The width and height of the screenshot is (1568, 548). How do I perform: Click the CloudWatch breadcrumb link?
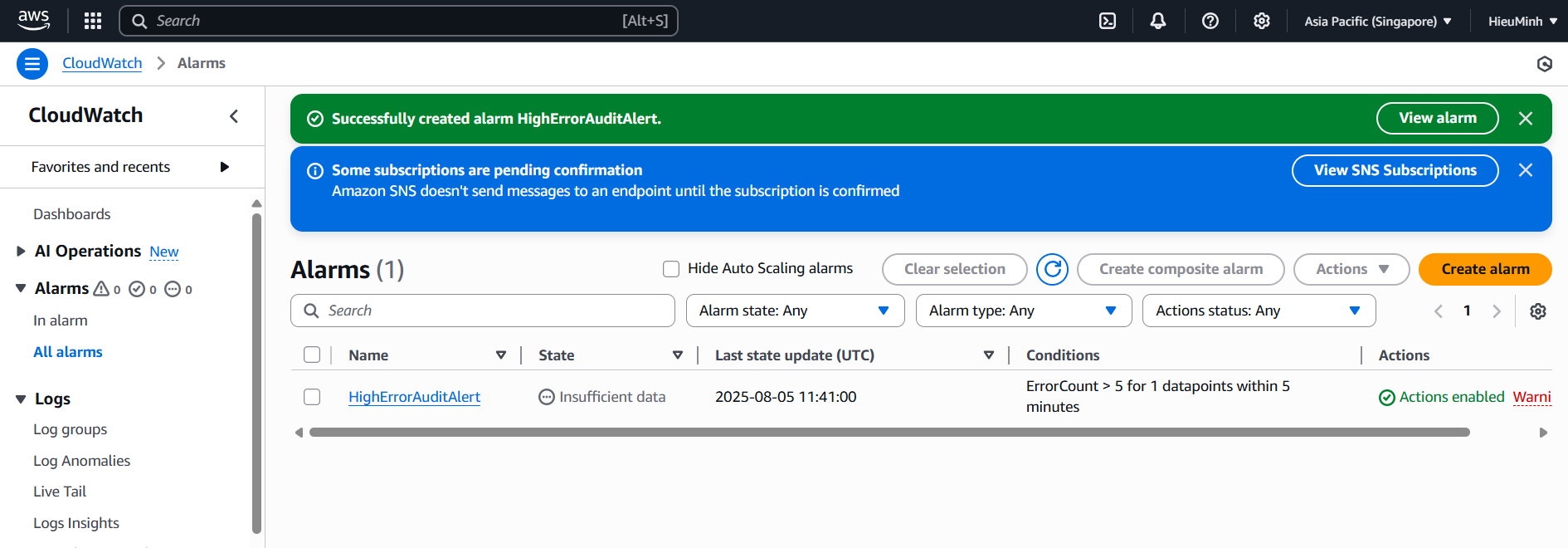[102, 63]
